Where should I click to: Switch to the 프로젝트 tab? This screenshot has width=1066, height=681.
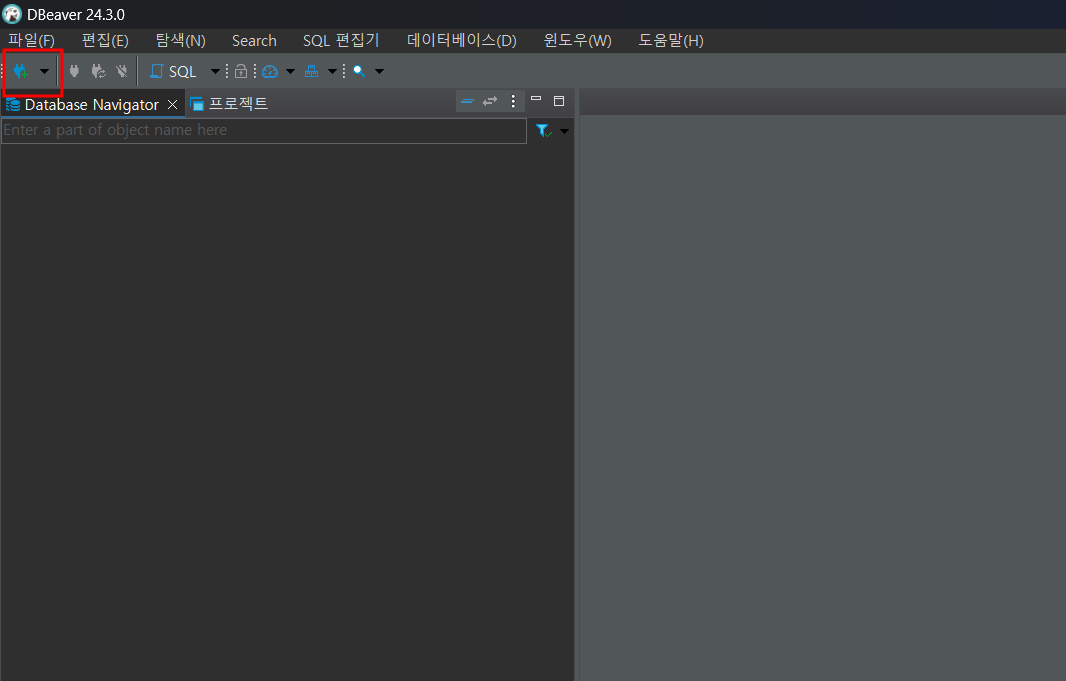coord(229,104)
